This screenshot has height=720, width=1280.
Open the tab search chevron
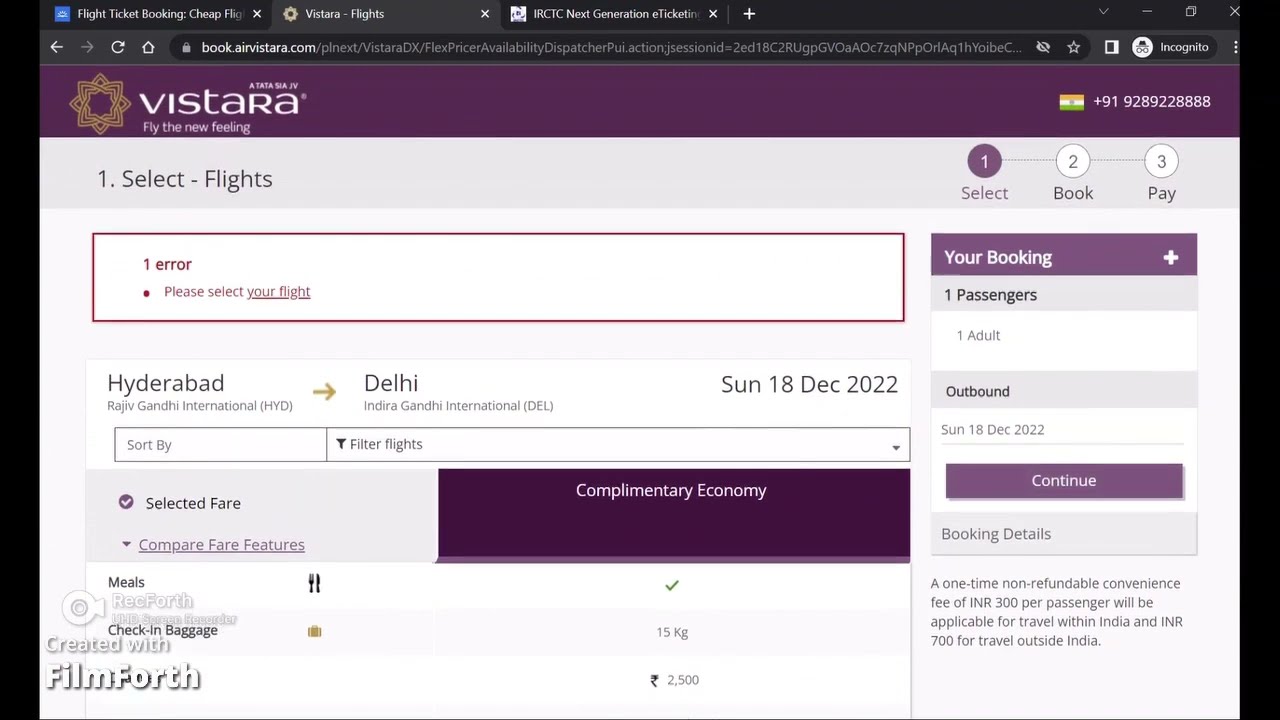coord(1103,12)
